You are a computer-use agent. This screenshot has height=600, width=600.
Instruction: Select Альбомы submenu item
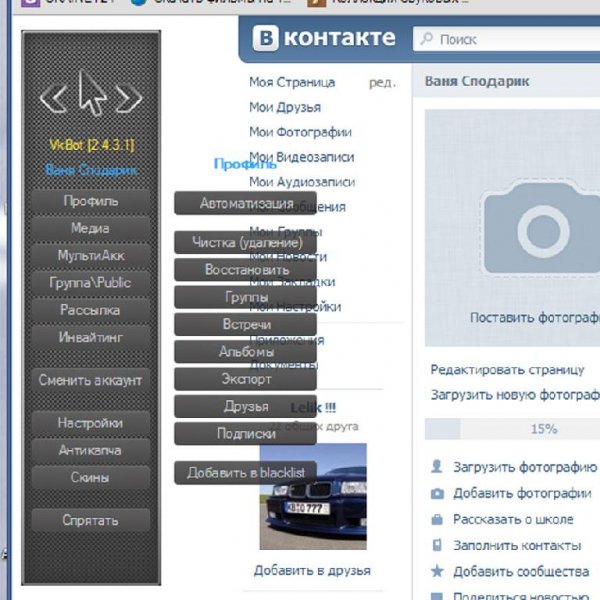coord(245,351)
